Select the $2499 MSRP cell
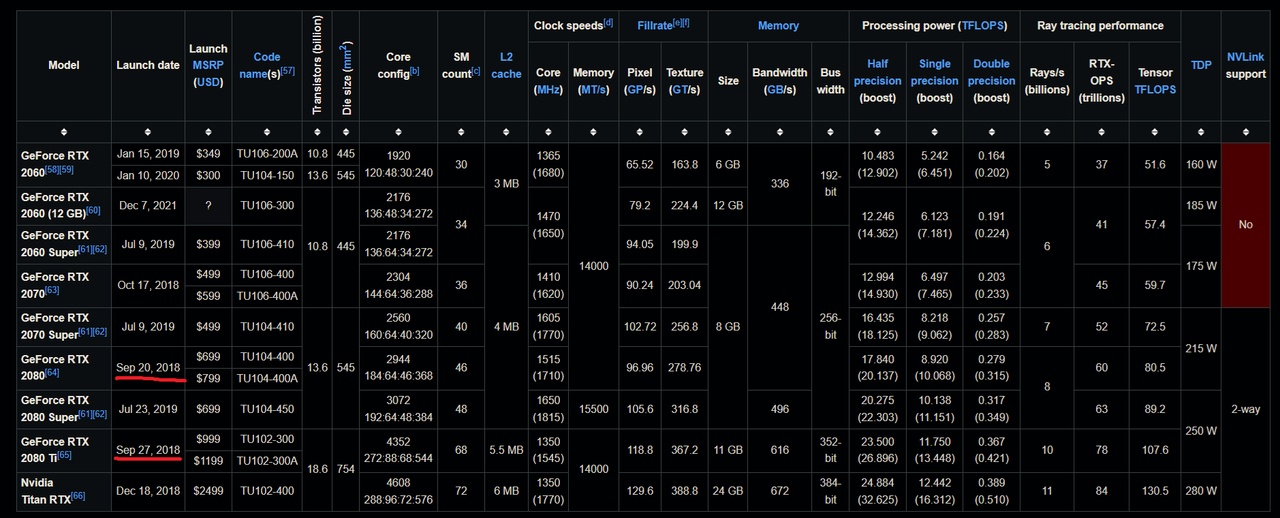Screen dimensions: 1280x518 pos(208,491)
